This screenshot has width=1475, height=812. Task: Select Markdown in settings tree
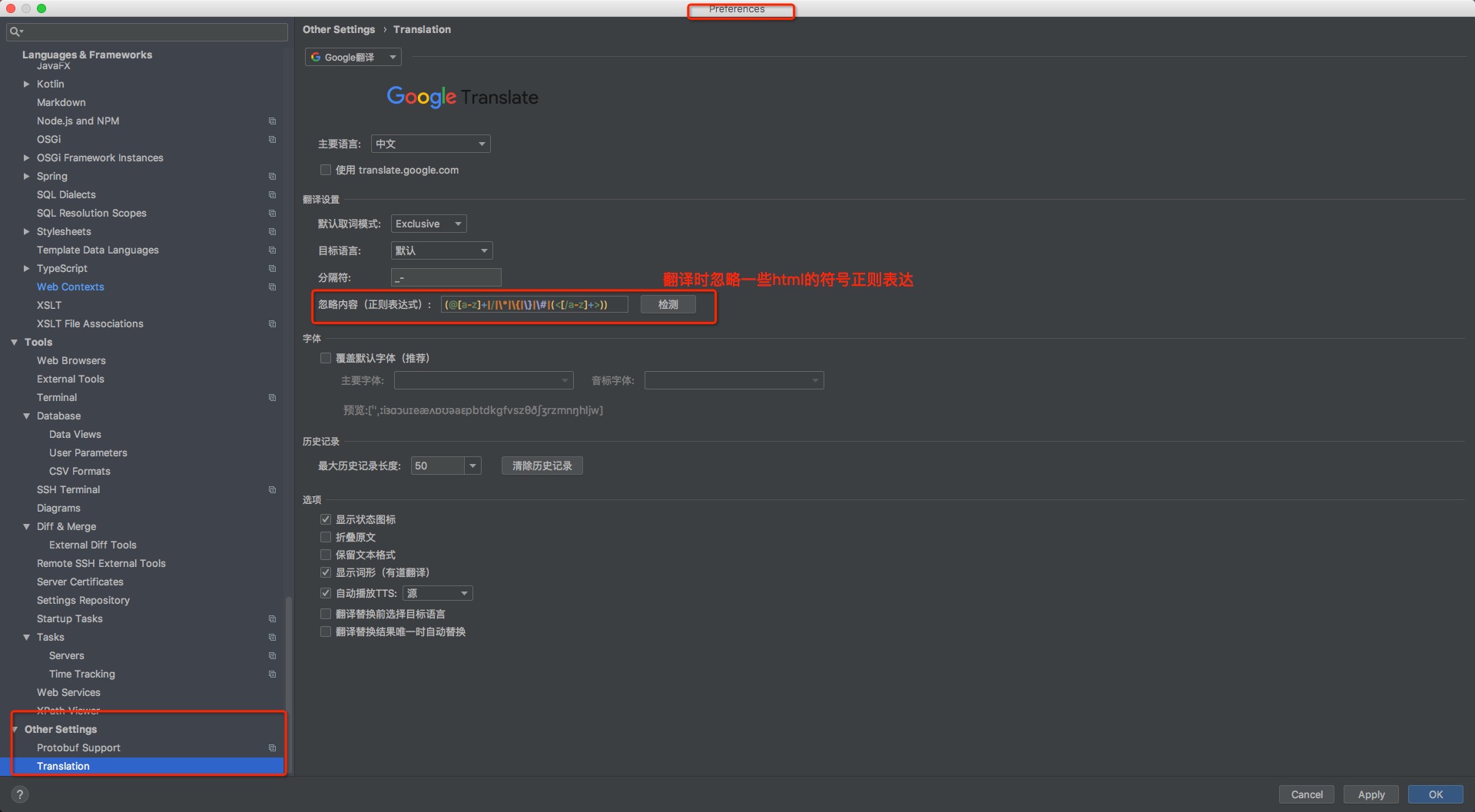tap(61, 103)
